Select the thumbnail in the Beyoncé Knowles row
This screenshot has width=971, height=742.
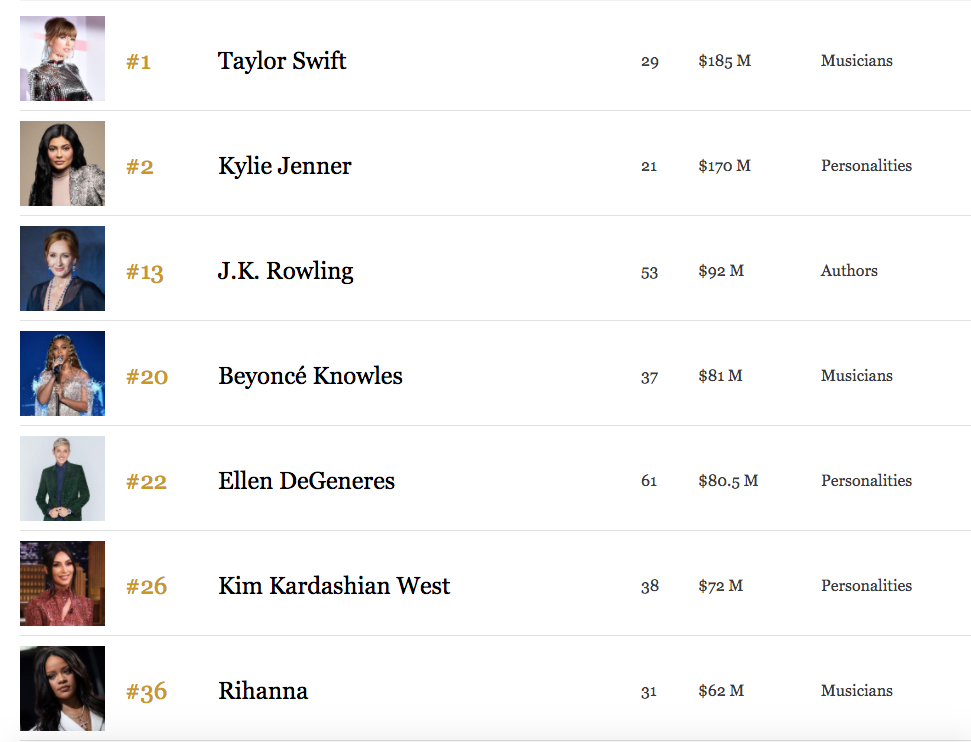(62, 374)
